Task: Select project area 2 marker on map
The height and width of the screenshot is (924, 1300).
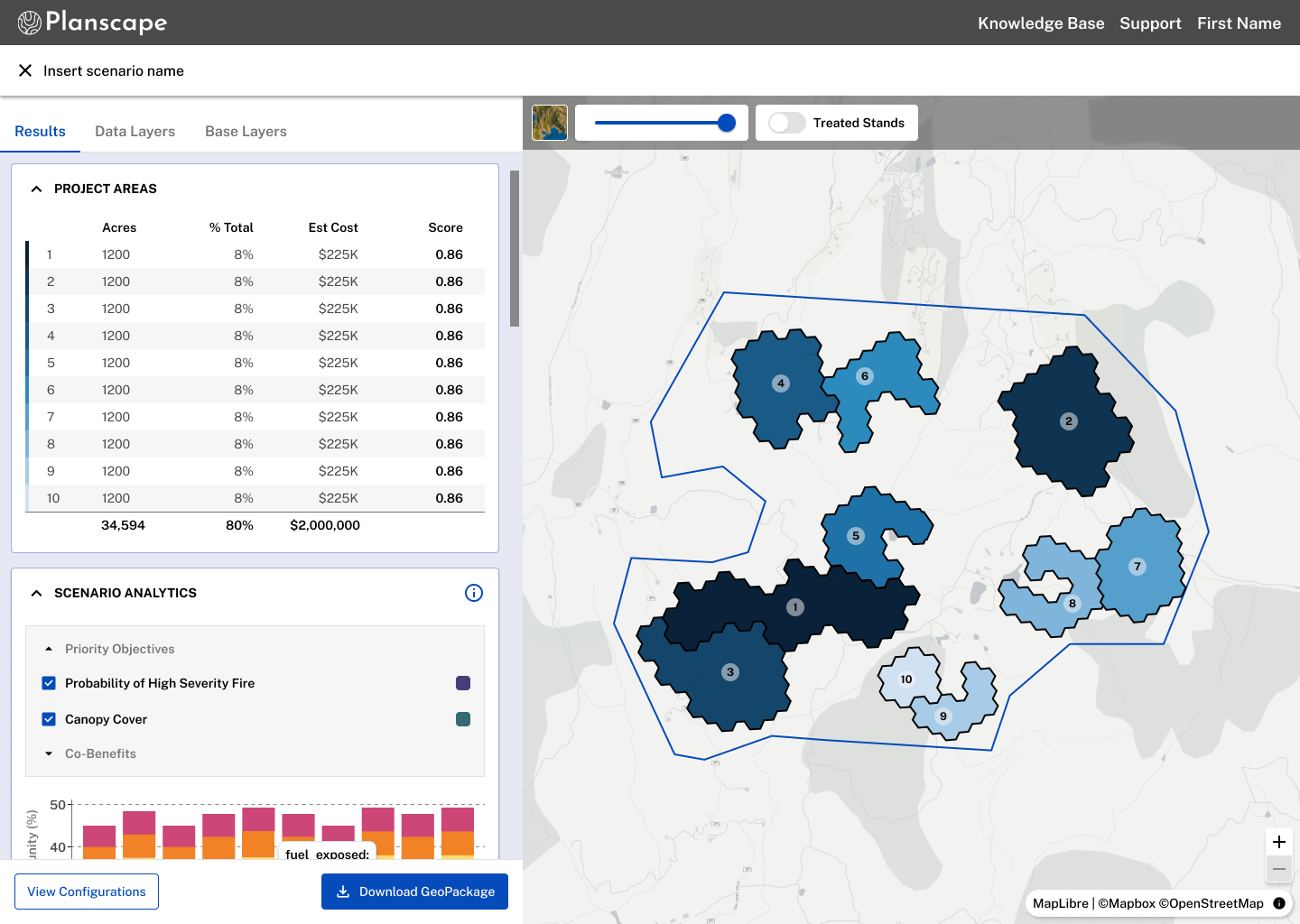Action: (x=1069, y=421)
